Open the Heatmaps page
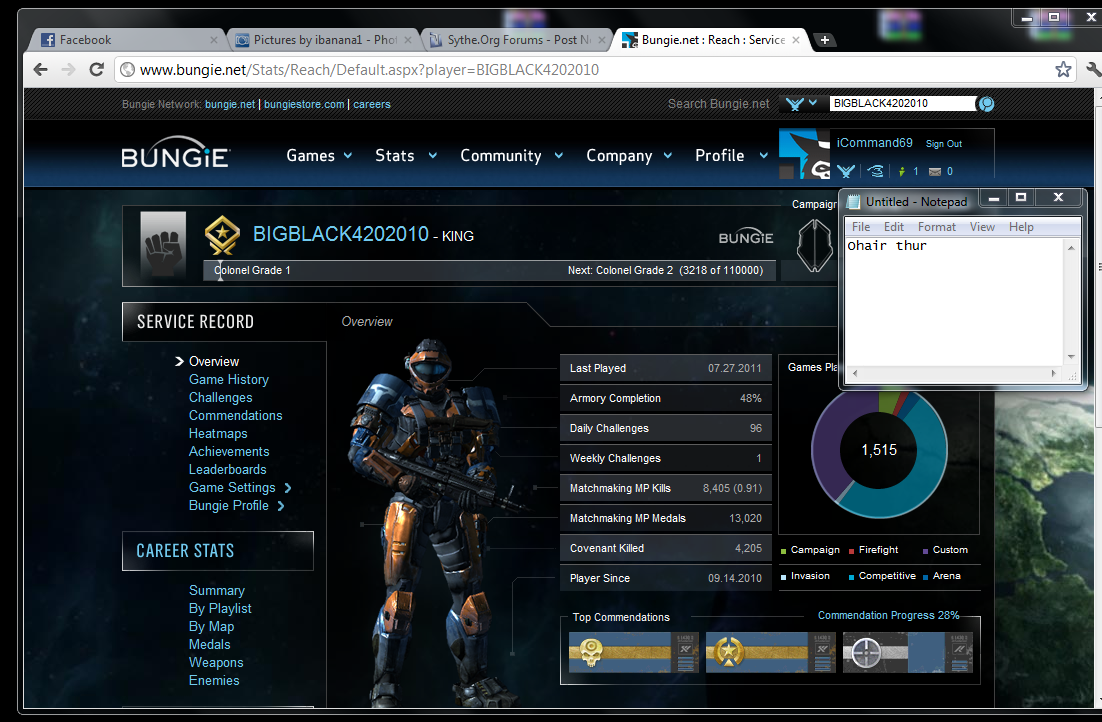The width and height of the screenshot is (1102, 722). point(218,434)
